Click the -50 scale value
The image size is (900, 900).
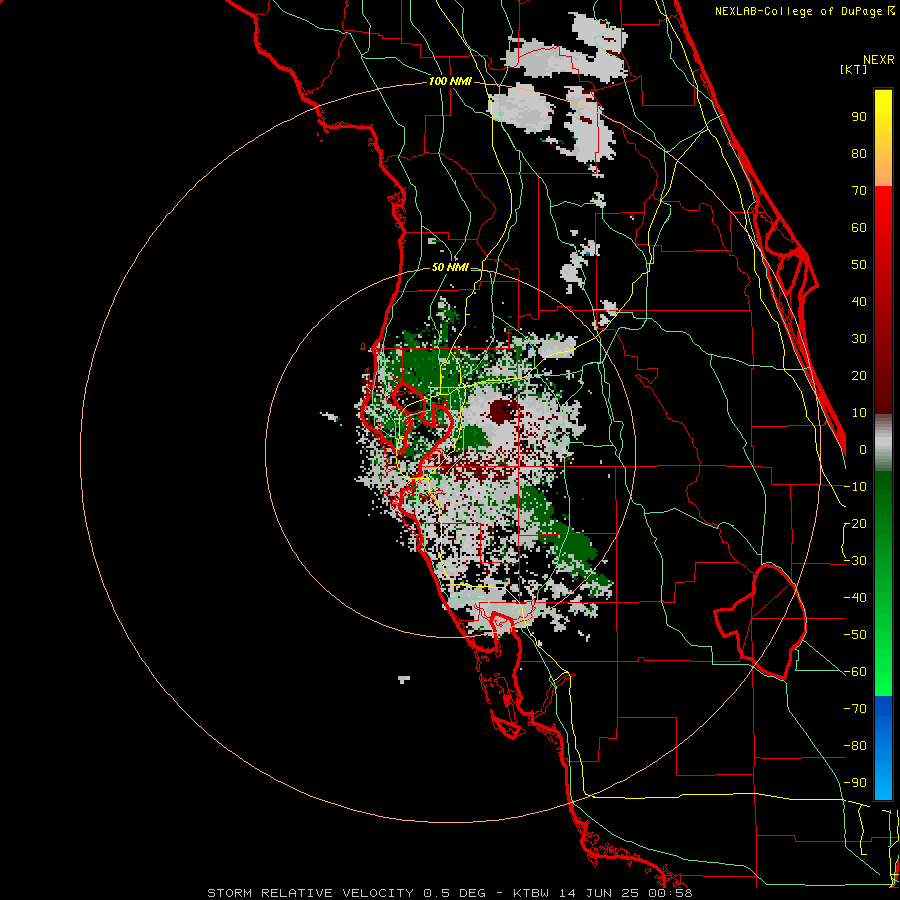[x=855, y=635]
